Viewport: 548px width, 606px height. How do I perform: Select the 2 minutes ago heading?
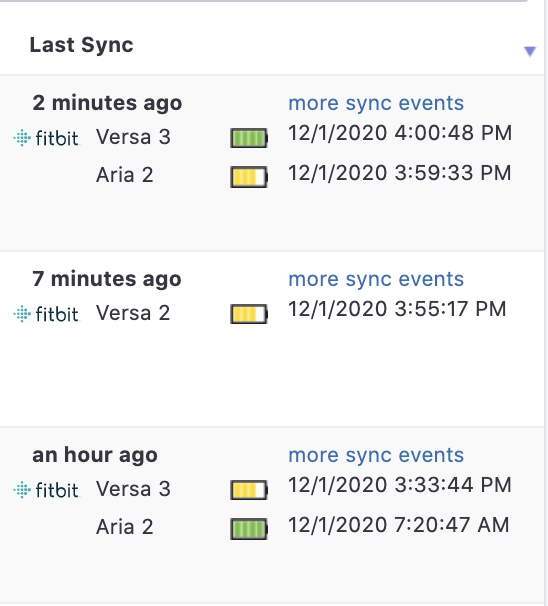[107, 104]
